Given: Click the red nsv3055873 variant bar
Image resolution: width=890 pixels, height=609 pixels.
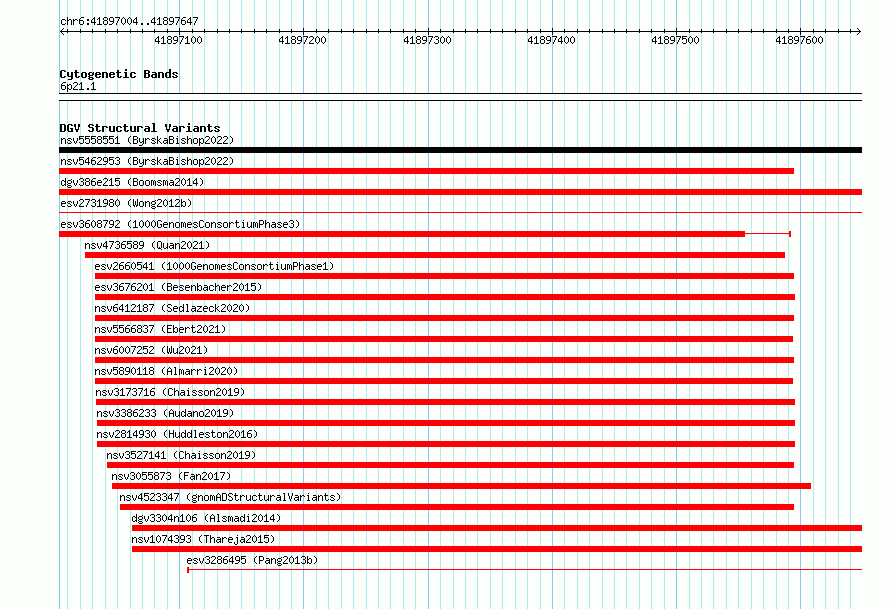Looking at the screenshot, I should pos(461,486).
